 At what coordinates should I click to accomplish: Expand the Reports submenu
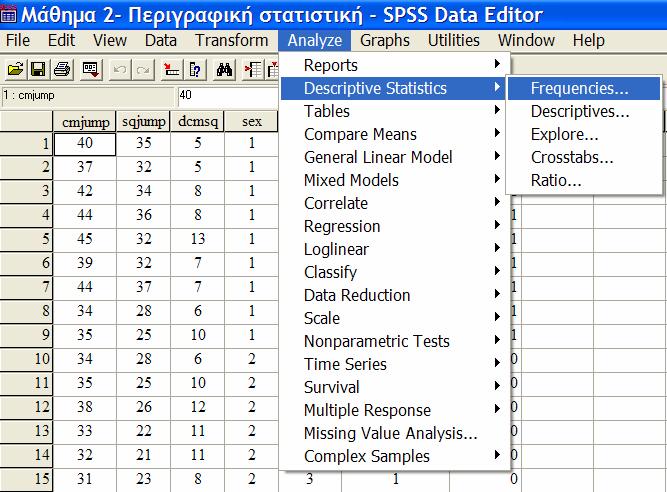coord(394,65)
